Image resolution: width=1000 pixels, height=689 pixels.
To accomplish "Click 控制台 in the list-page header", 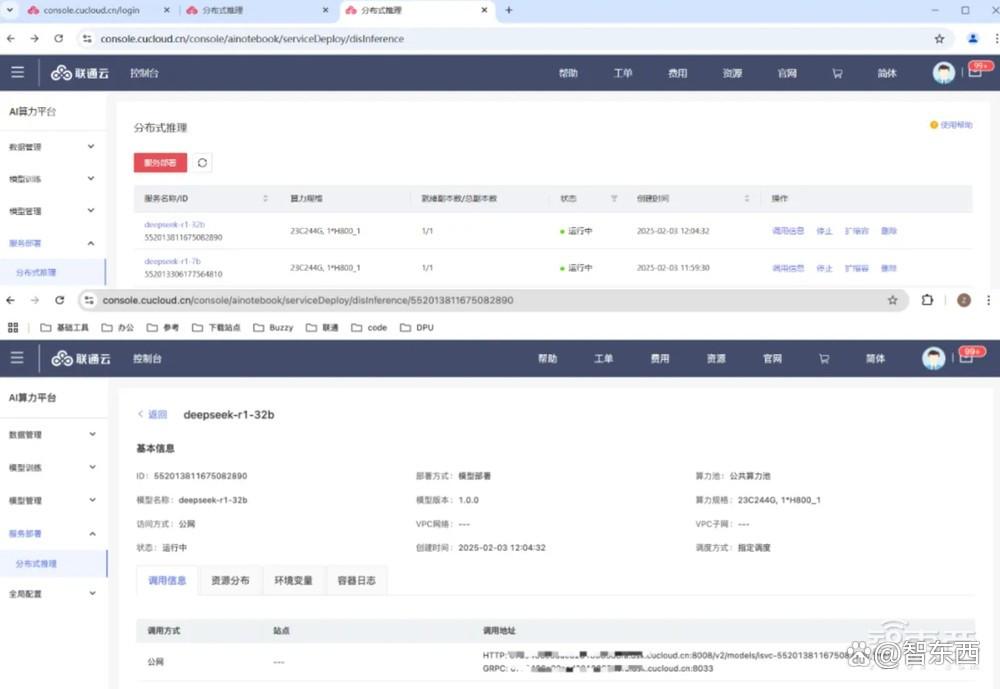I will [x=144, y=73].
